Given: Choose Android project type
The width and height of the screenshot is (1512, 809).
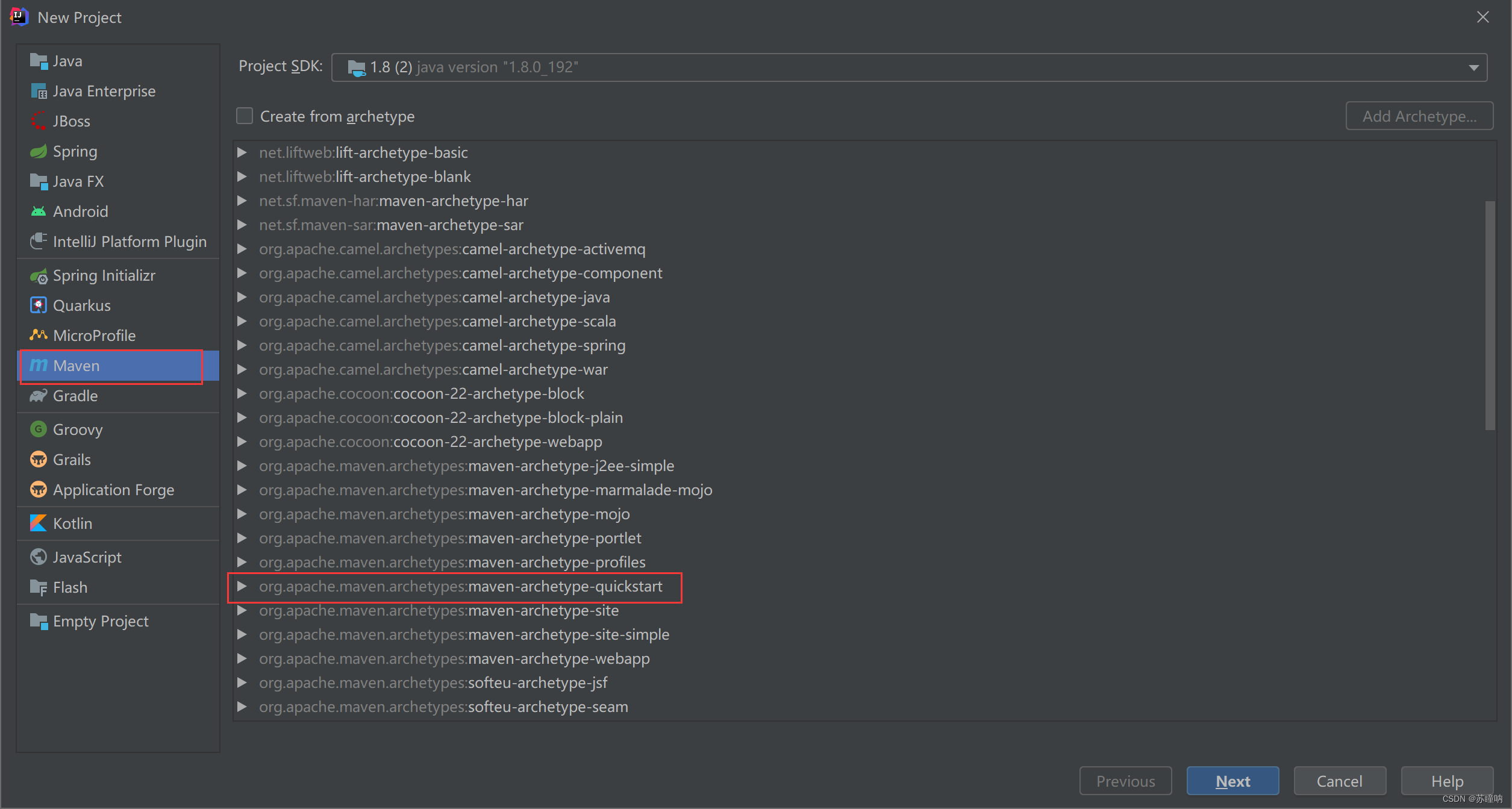Looking at the screenshot, I should click(x=119, y=211).
